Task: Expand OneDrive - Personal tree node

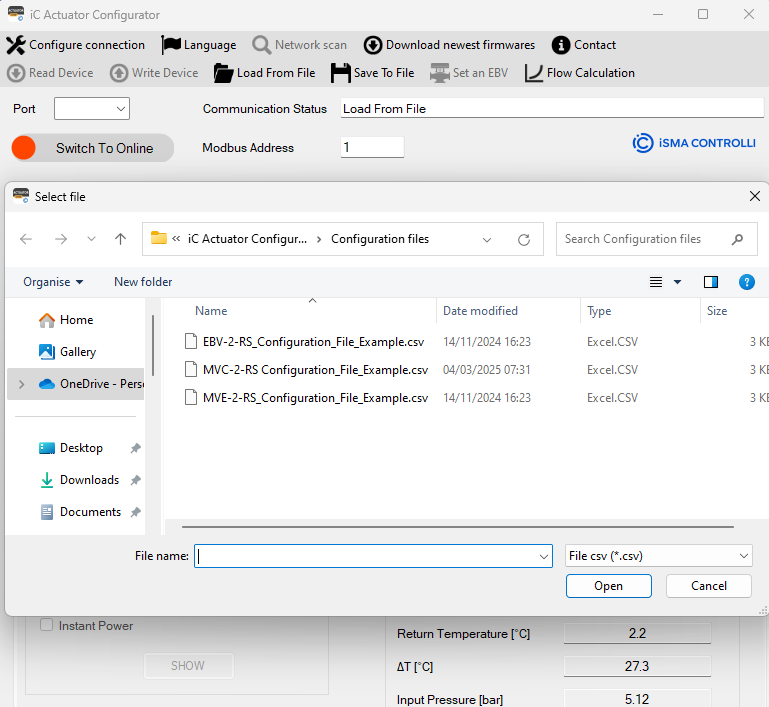Action: 21,384
